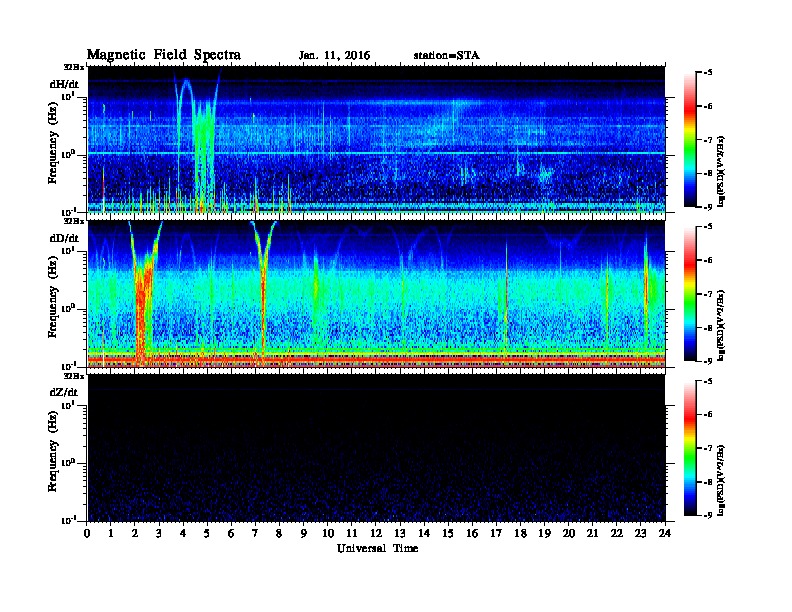Screen dimensions: 792x612
Task: Click the -7 tick on the dD/dt color bar
Action: [x=707, y=294]
